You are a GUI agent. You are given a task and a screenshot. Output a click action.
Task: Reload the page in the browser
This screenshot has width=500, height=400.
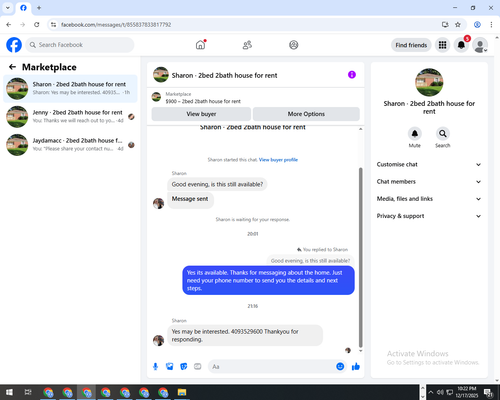pos(37,25)
